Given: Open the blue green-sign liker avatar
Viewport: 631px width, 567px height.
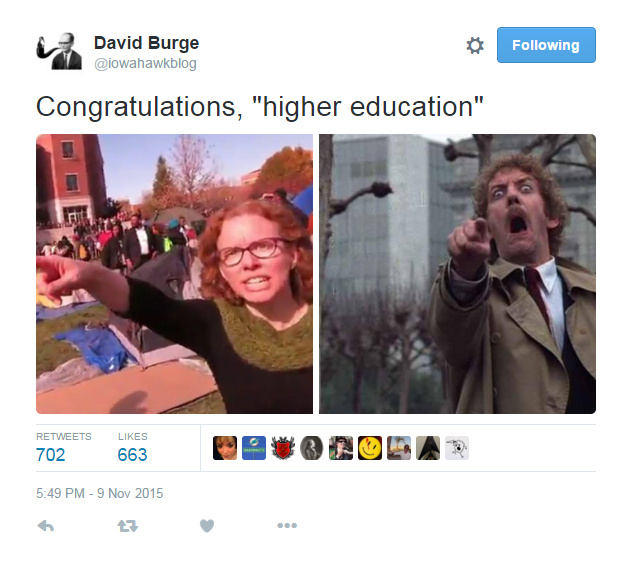Looking at the screenshot, I should pyautogui.click(x=254, y=448).
